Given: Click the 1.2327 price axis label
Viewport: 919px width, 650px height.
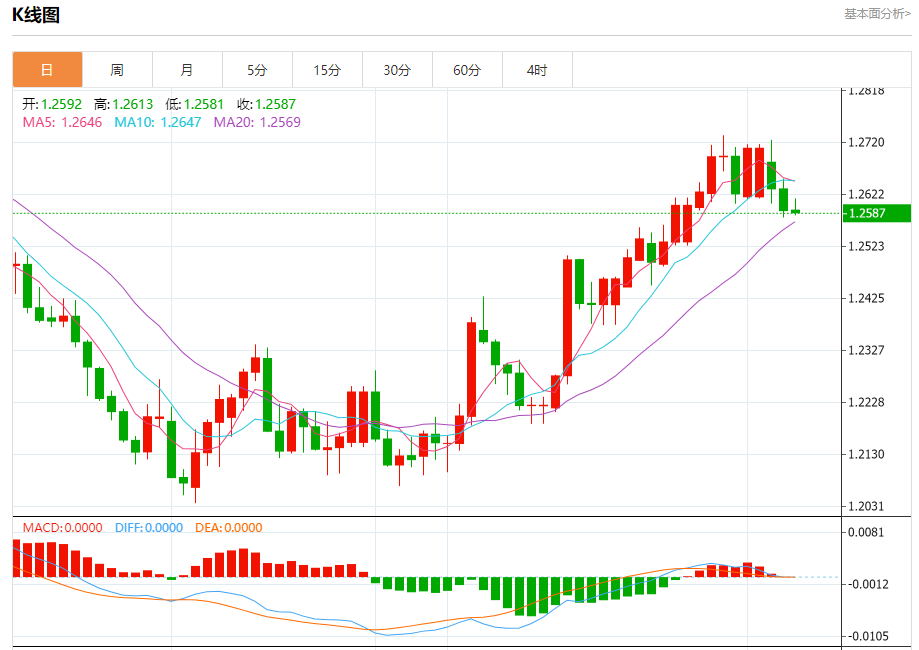Looking at the screenshot, I should click(866, 350).
